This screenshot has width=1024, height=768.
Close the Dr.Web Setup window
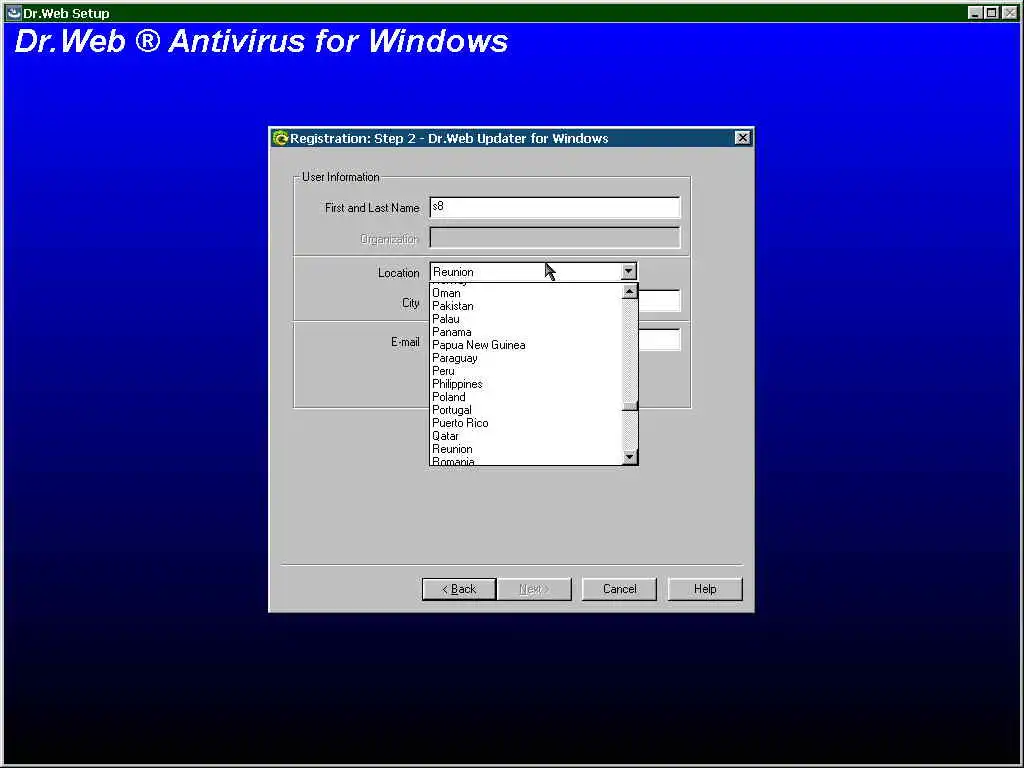[1009, 12]
